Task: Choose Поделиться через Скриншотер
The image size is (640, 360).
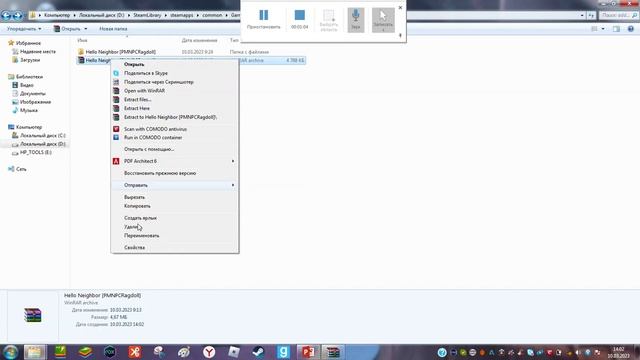Action: point(175,82)
